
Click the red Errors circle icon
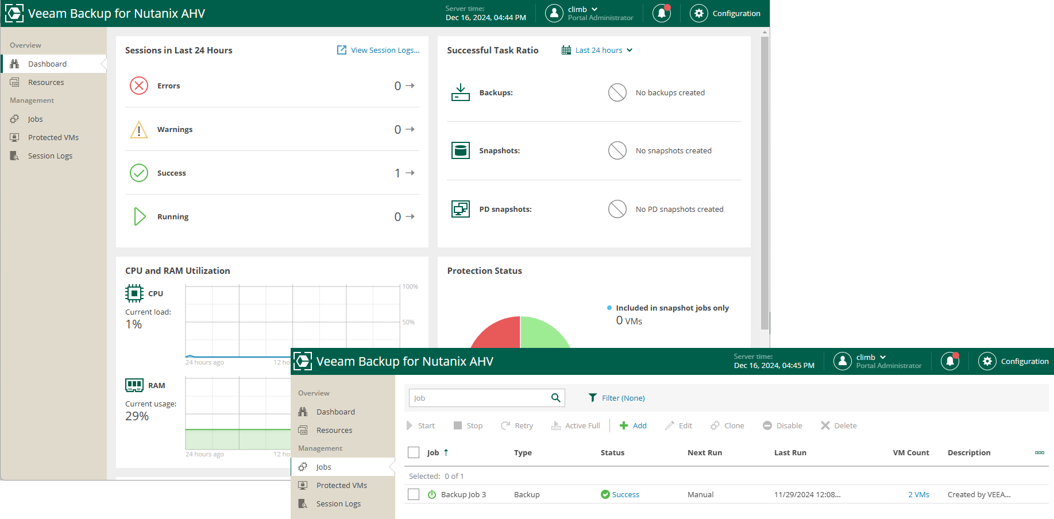(x=138, y=85)
